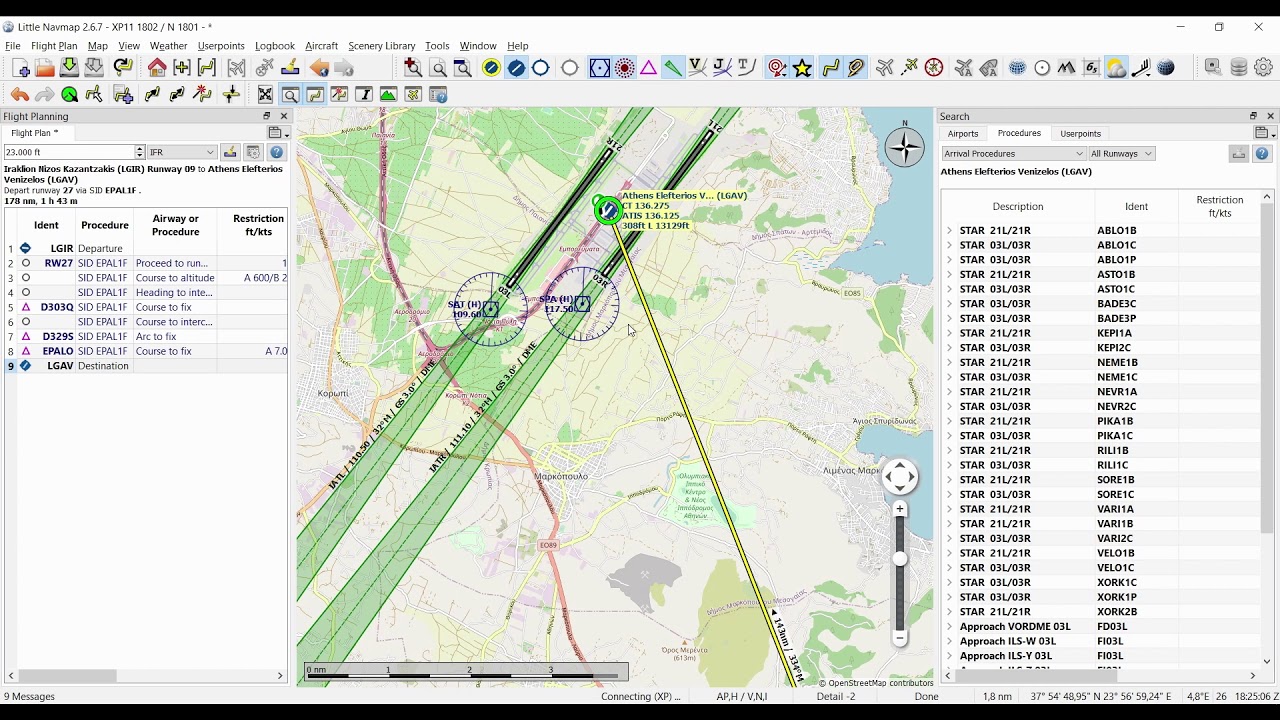The height and width of the screenshot is (720, 1280).
Task: Click the green calculate route circle icon
Action: (x=69, y=95)
